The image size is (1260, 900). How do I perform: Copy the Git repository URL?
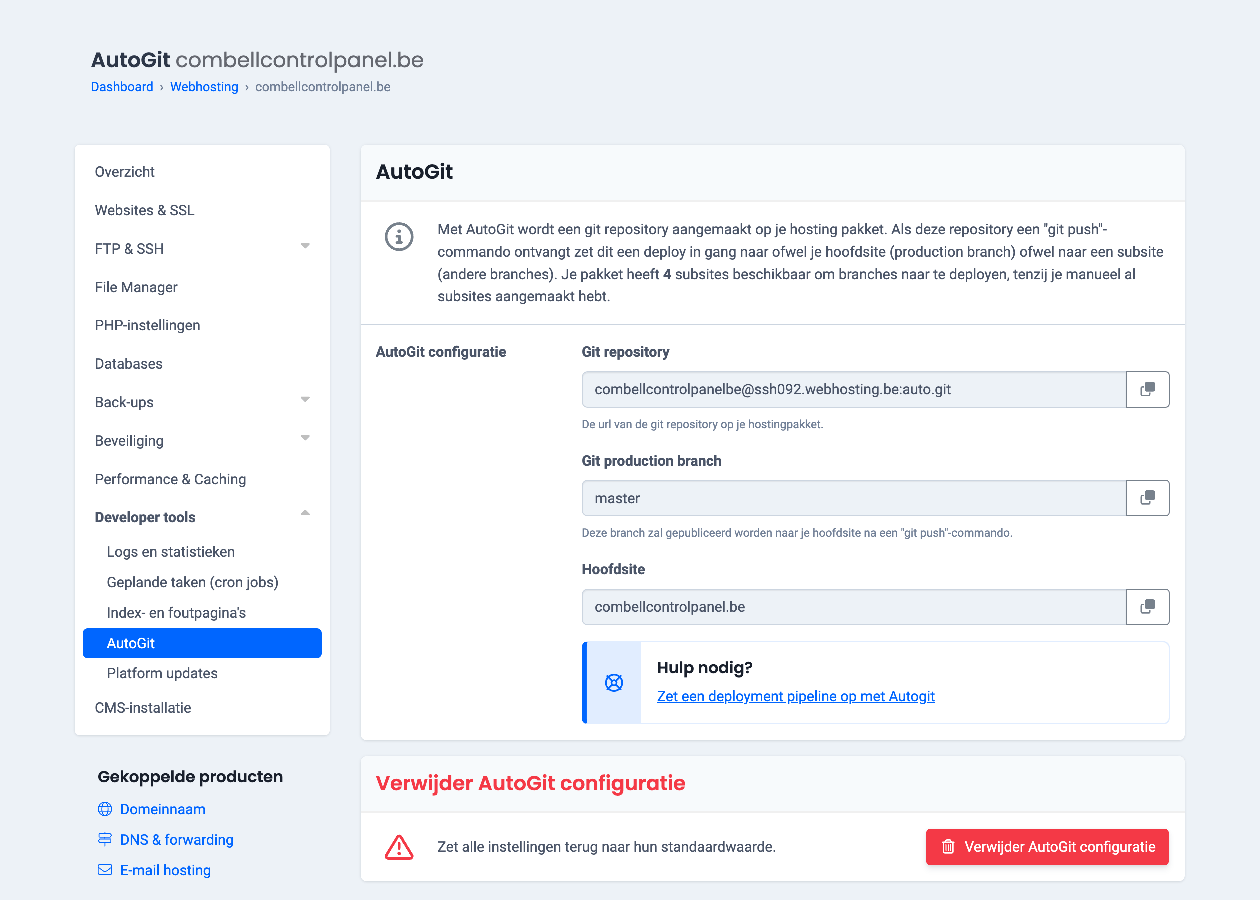coord(1148,389)
